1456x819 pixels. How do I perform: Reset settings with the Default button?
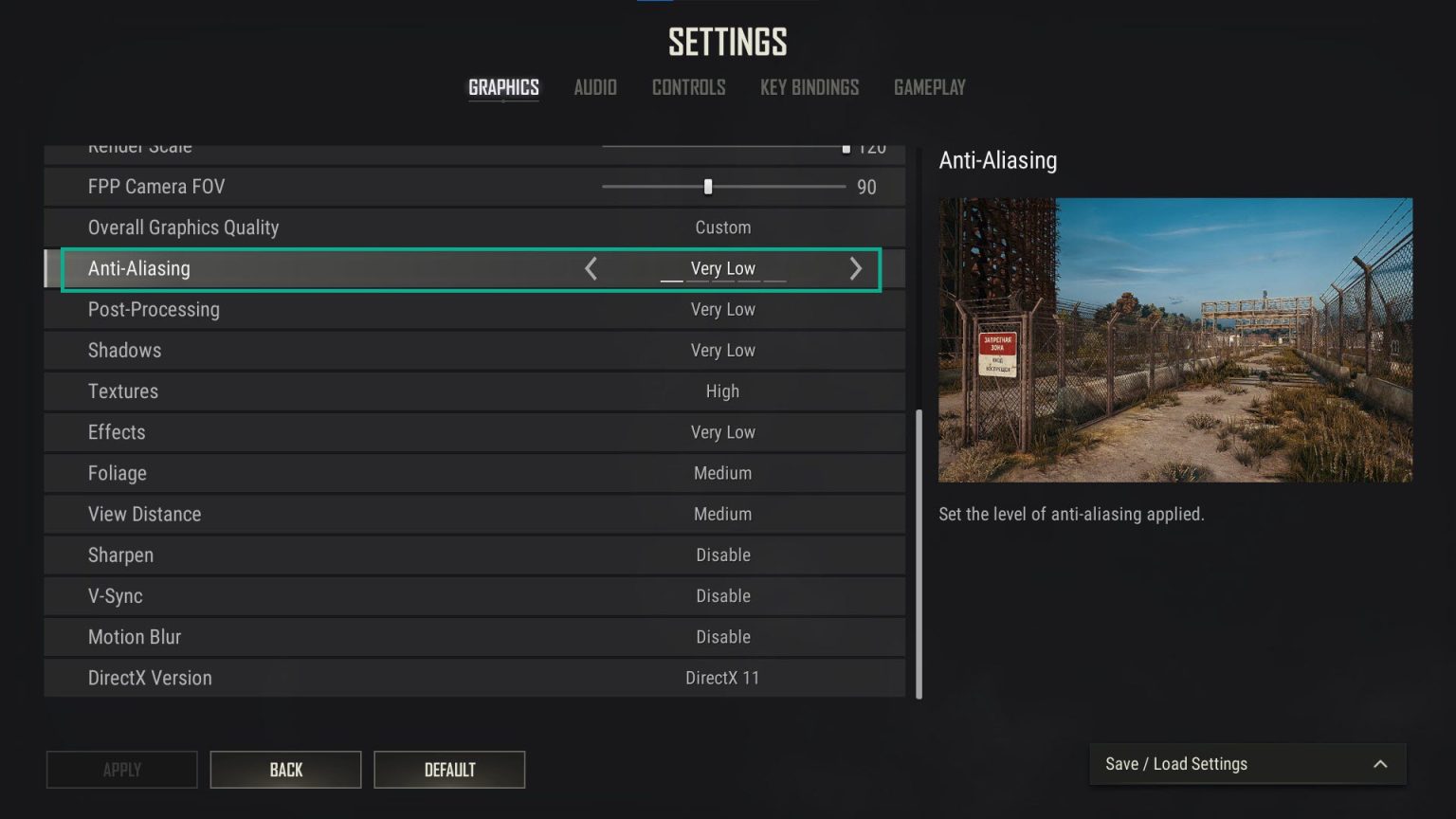[x=449, y=770]
